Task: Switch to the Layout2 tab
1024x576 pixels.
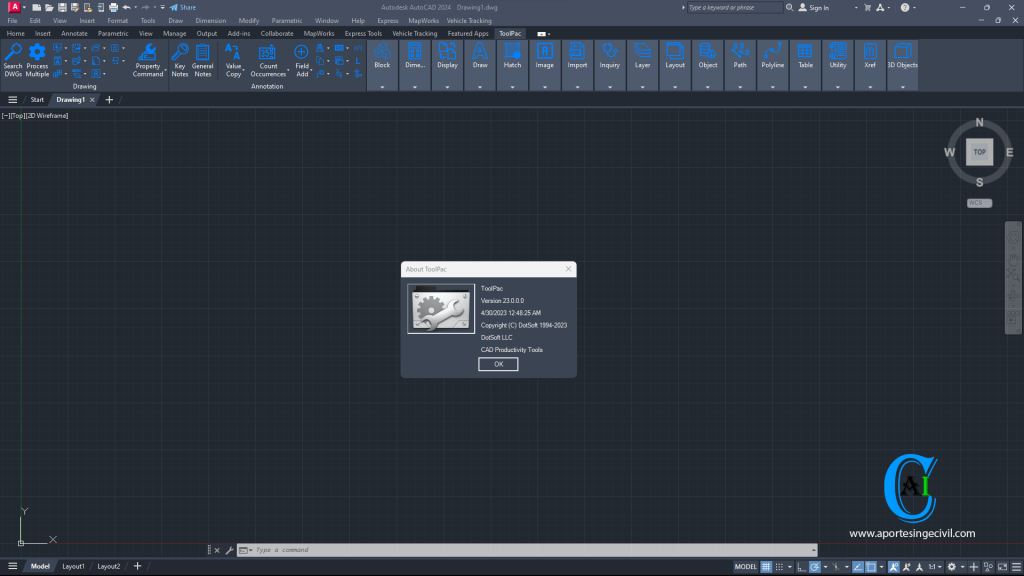Action: (x=108, y=566)
